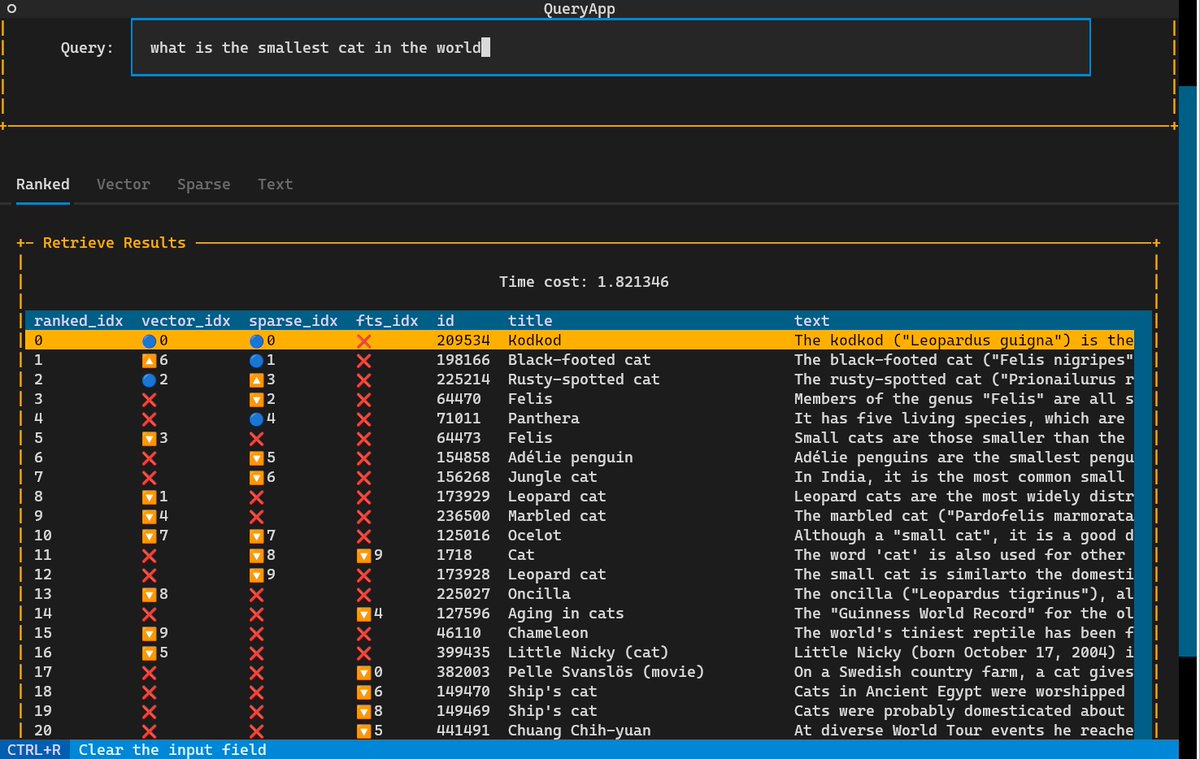The height and width of the screenshot is (759, 1200).
Task: Click the down-arrow sparse_idx 5 in the Adélie penguin row
Action: [x=261, y=457]
